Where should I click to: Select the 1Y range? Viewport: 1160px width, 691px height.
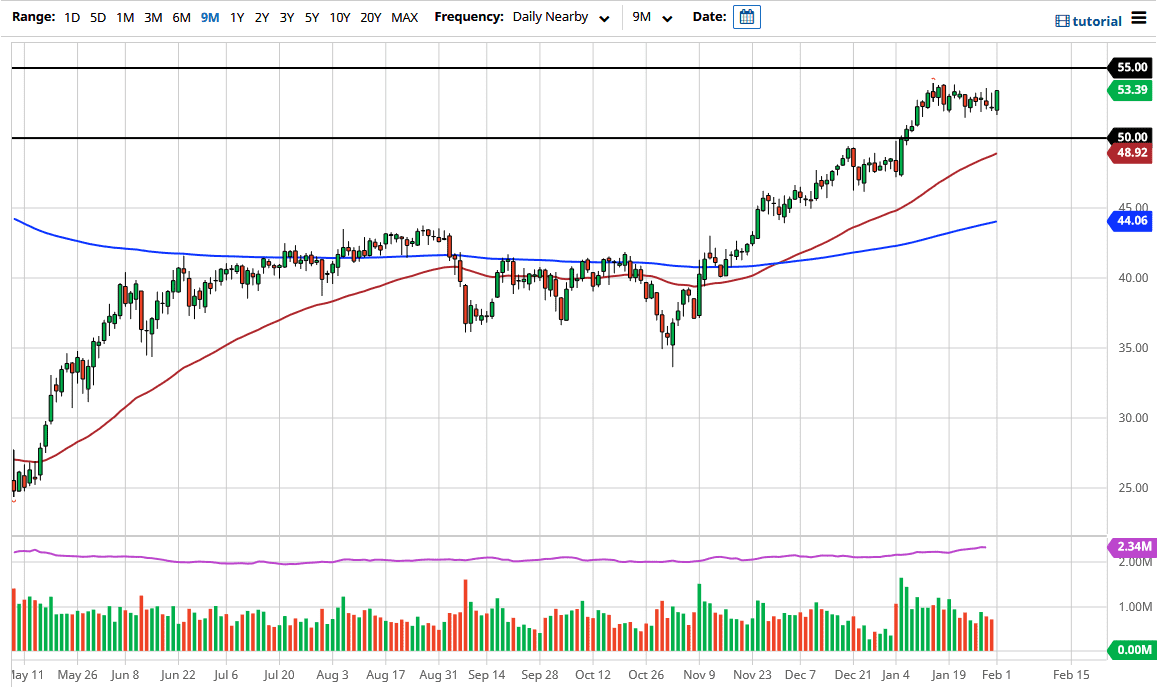(x=236, y=17)
